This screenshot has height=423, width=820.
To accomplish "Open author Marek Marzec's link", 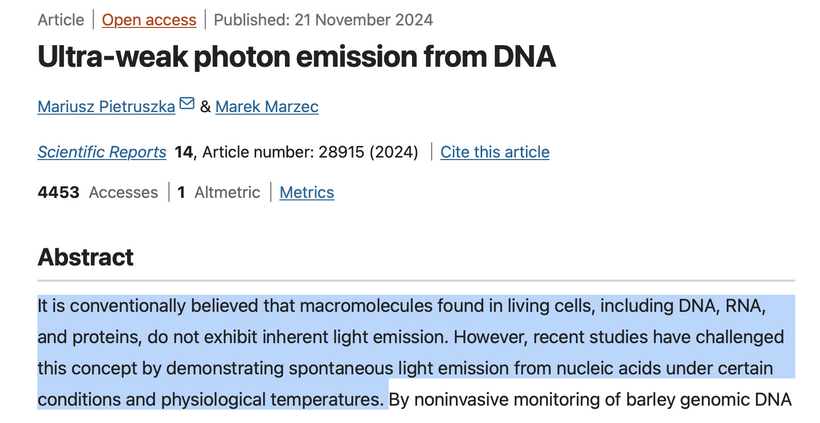I will click(267, 107).
